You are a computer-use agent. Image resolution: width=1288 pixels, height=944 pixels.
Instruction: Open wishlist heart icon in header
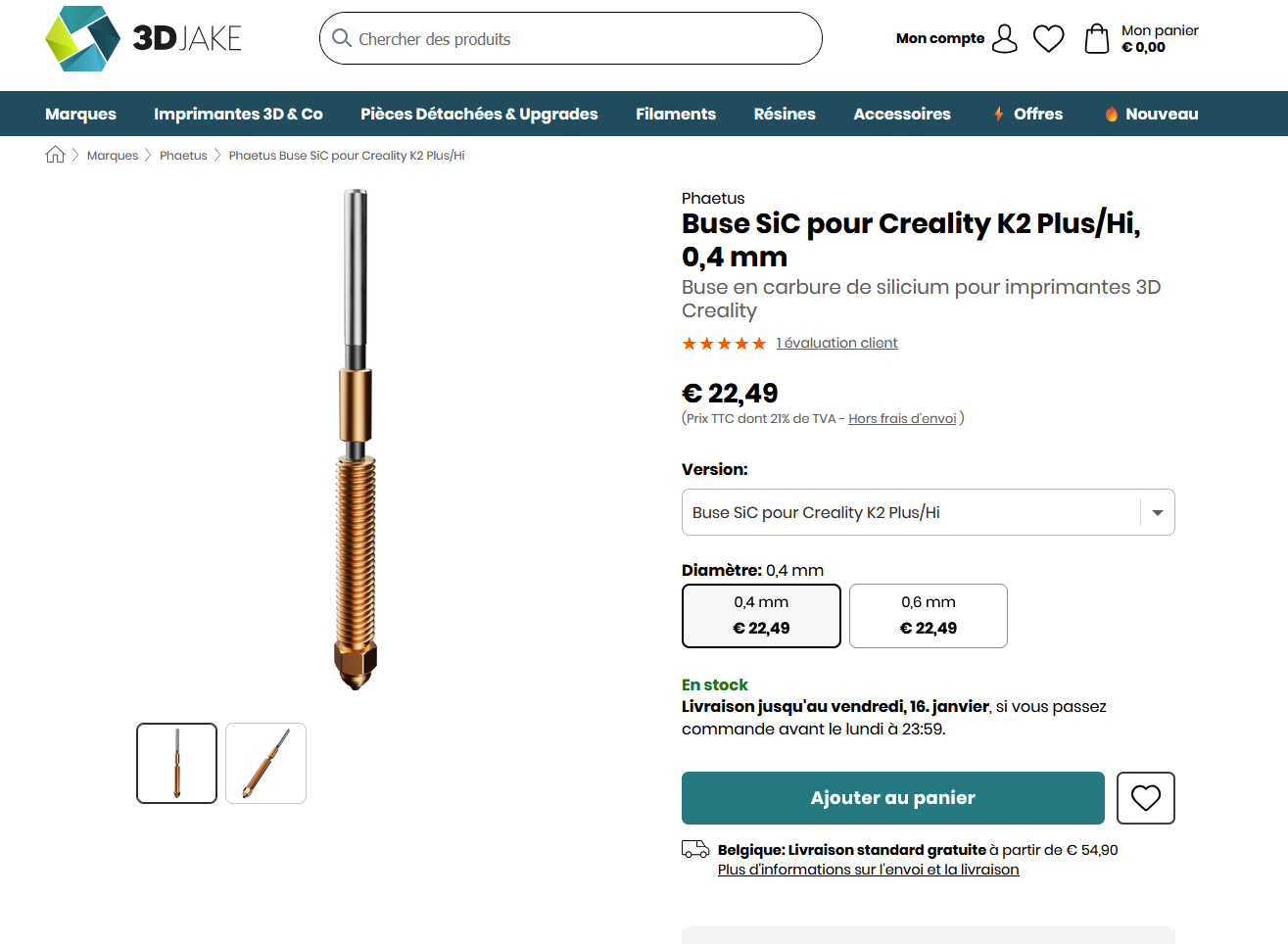(1049, 38)
